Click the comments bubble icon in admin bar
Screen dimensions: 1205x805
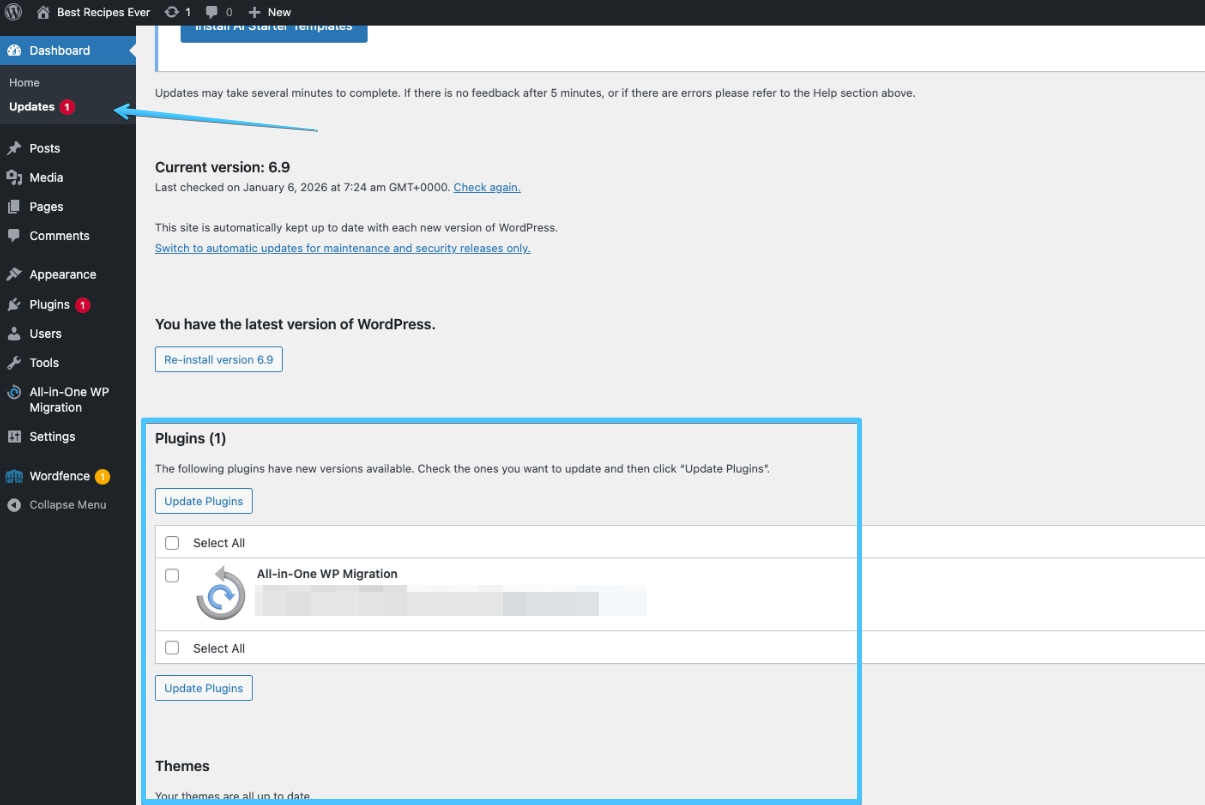point(212,12)
